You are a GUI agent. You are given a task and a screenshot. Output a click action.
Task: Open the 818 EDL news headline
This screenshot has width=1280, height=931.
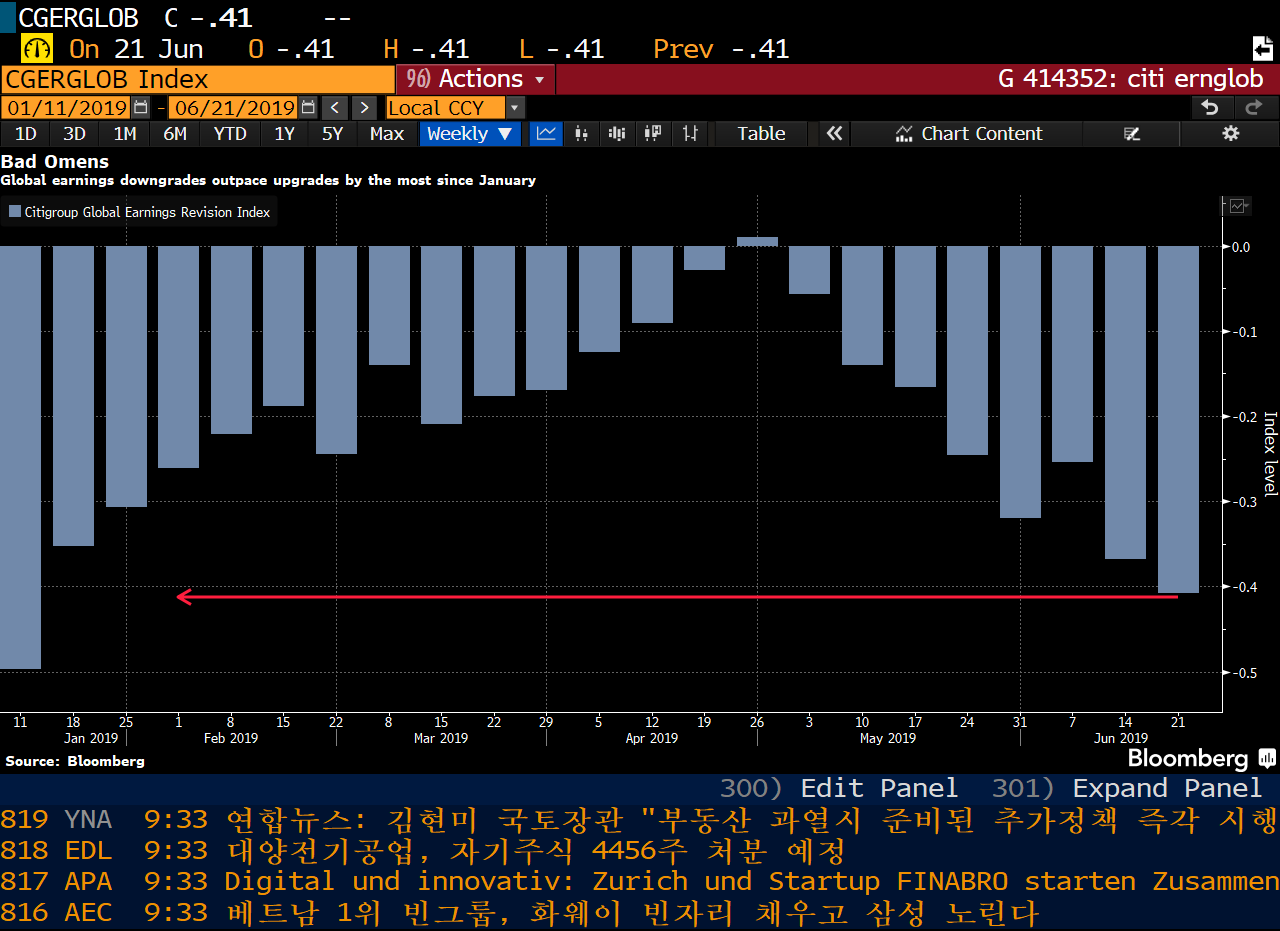click(640, 851)
